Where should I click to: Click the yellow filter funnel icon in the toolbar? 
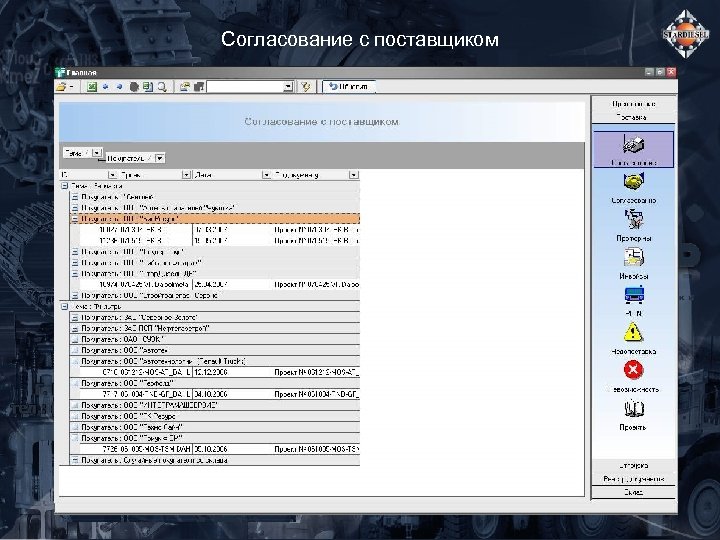click(x=306, y=86)
